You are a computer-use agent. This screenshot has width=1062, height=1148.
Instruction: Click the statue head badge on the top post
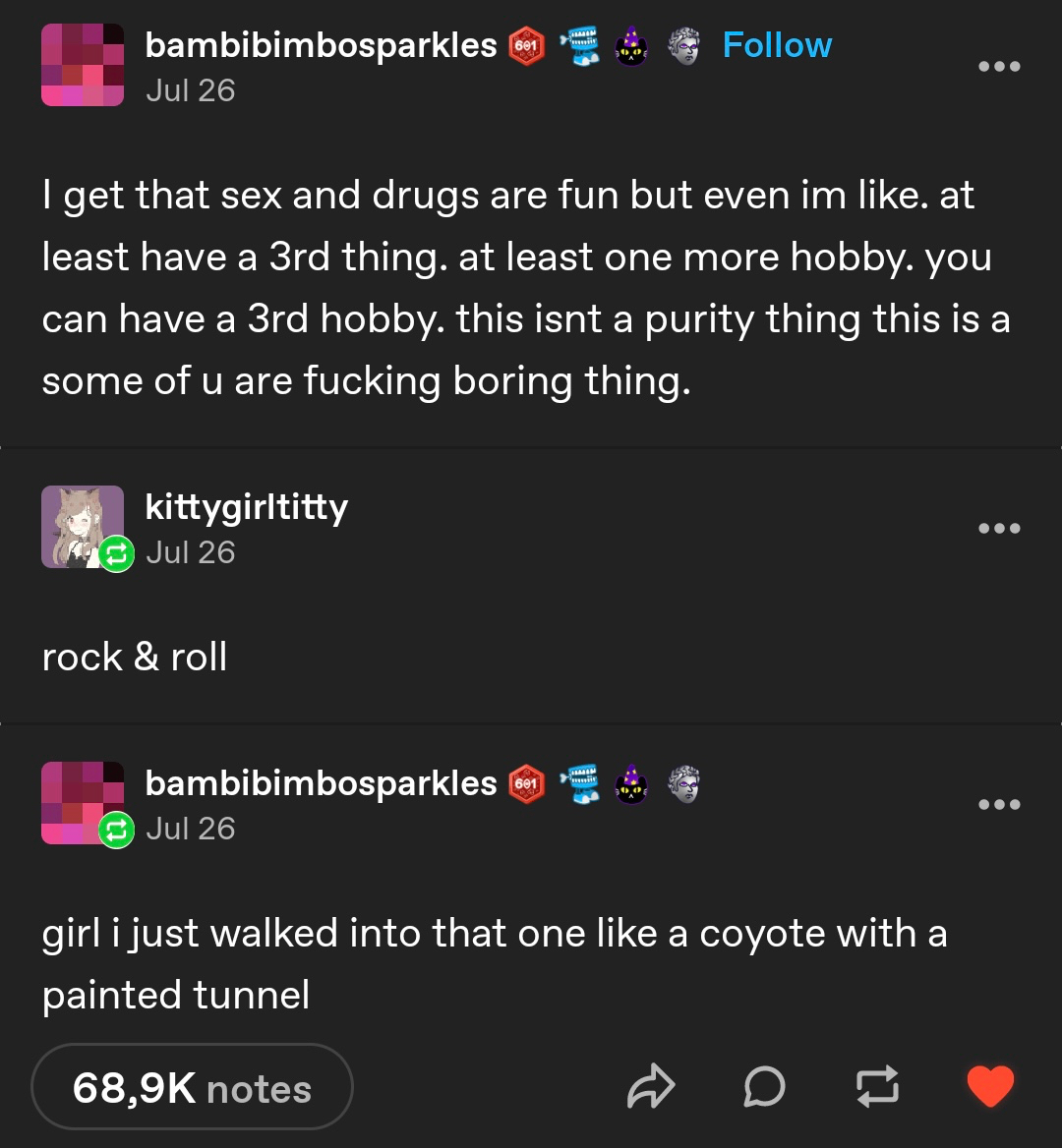(684, 46)
